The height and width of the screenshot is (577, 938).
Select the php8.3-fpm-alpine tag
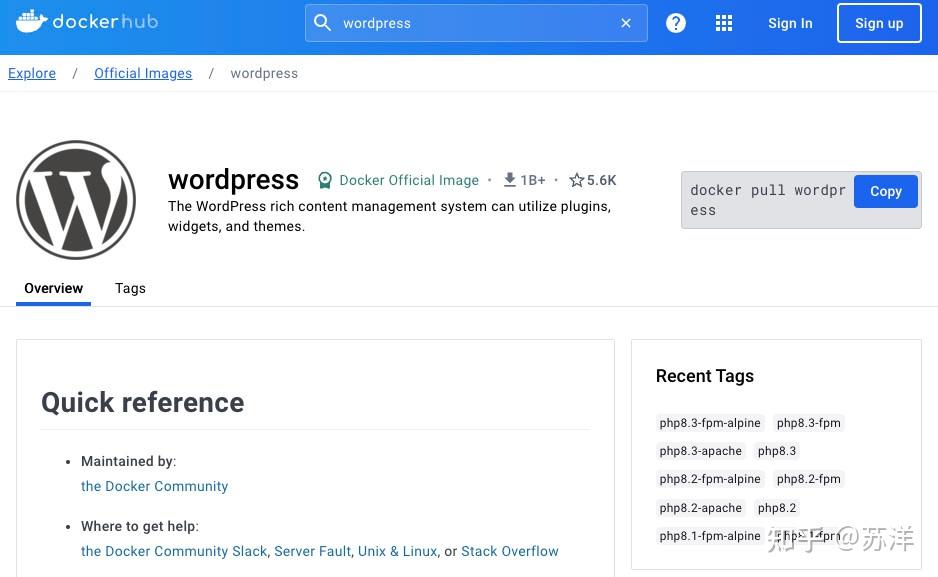(x=710, y=423)
